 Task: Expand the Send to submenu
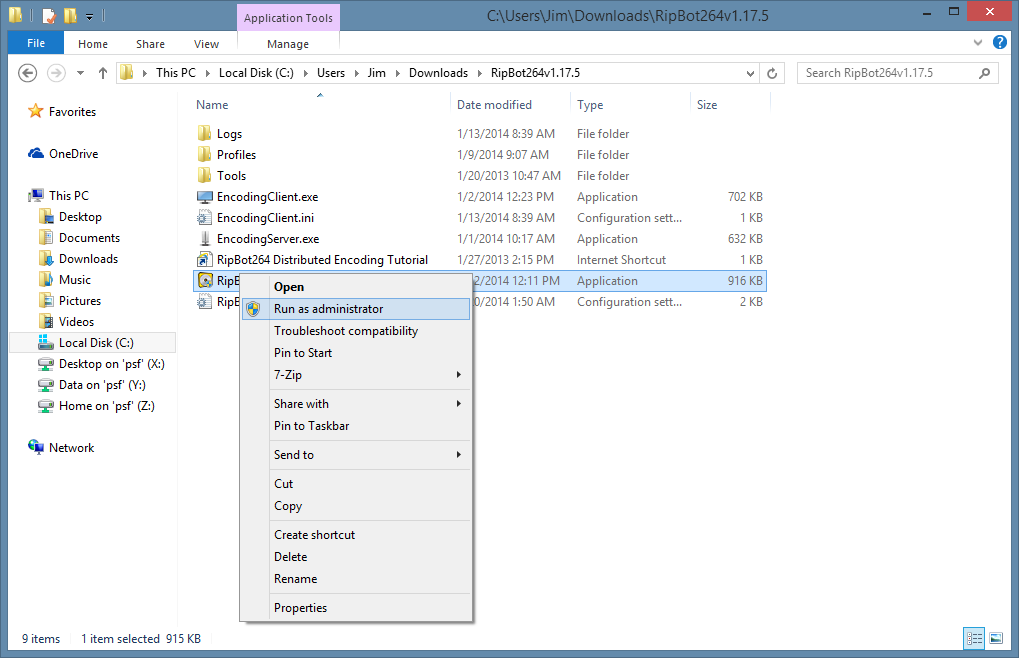tap(459, 455)
